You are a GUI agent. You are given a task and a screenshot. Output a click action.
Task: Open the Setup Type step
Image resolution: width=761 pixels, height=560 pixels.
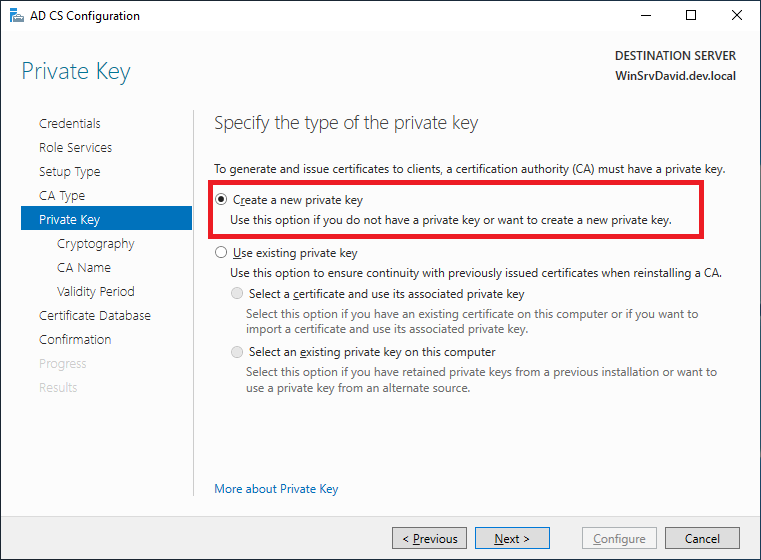click(70, 172)
